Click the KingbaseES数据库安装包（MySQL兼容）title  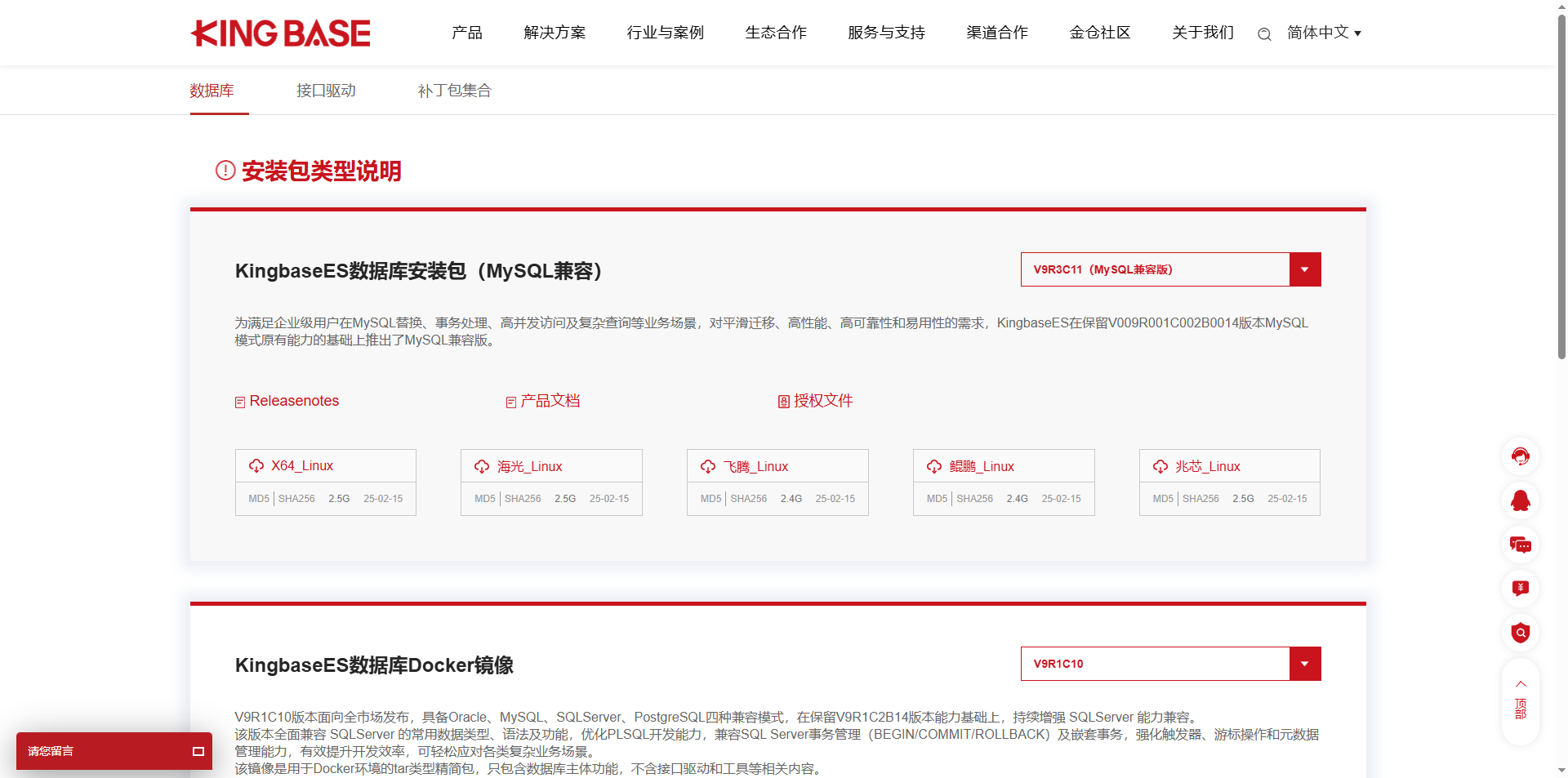[419, 271]
